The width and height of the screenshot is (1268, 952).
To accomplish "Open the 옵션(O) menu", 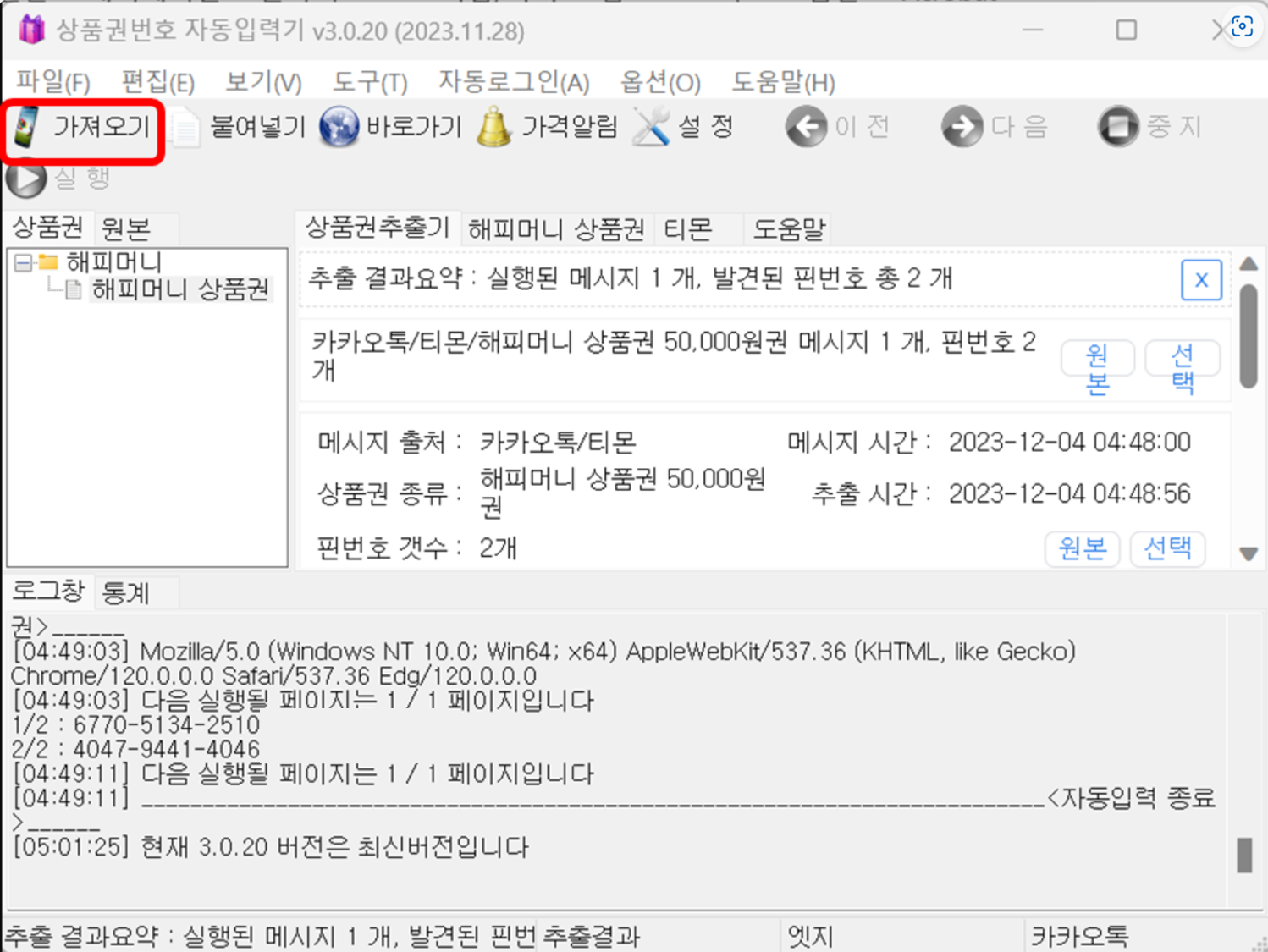I will (660, 82).
